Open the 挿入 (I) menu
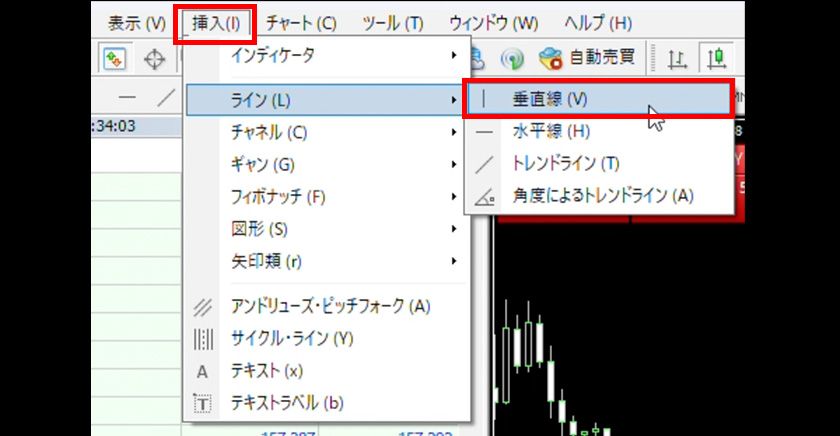840x436 pixels. [216, 23]
